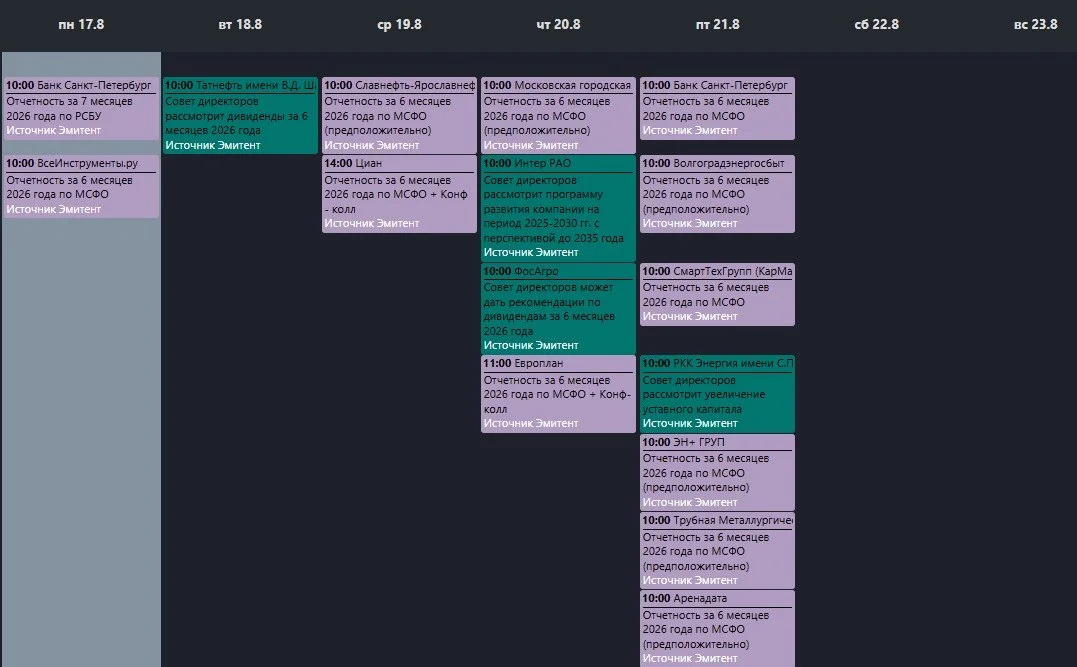Select the Monday 17.8 column header
This screenshot has width=1077, height=667.
coord(81,25)
